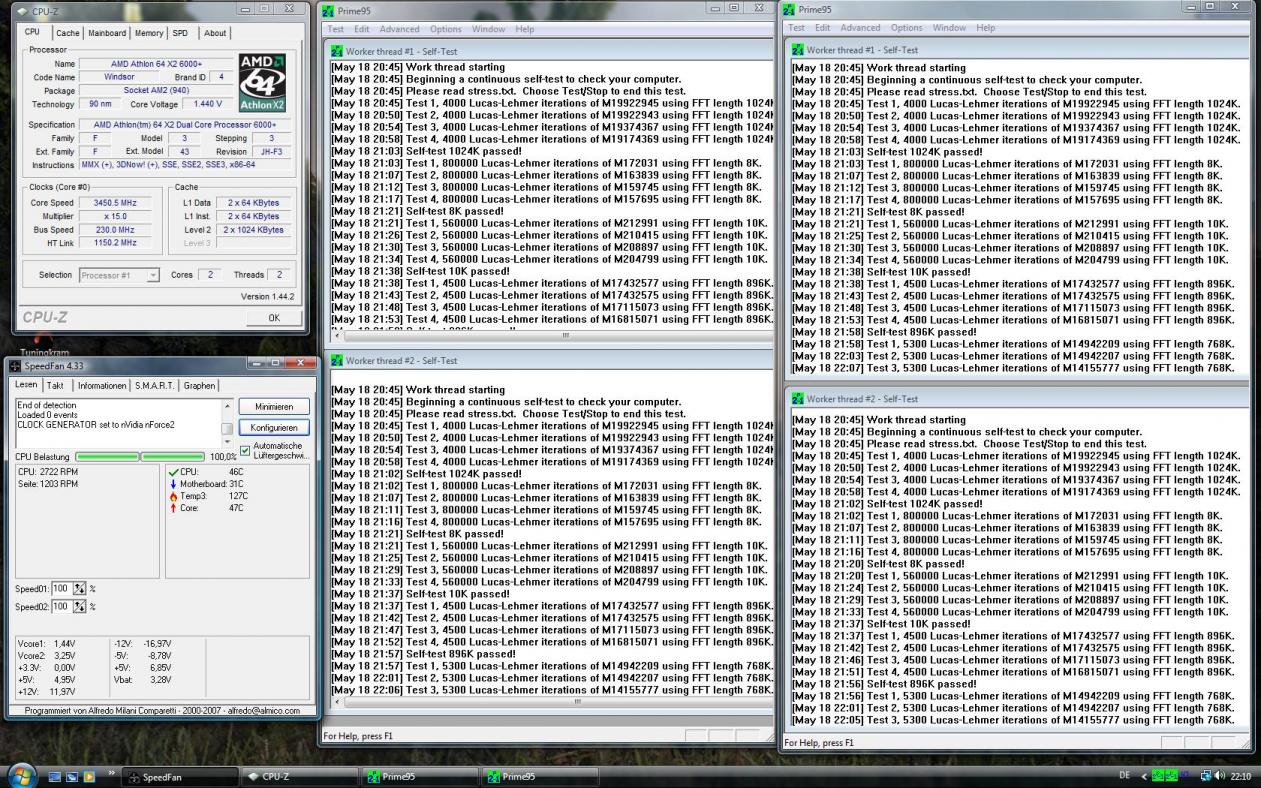Activate the second Prime95 taskbar button
Viewport: 1261px width, 788px height.
[x=539, y=776]
